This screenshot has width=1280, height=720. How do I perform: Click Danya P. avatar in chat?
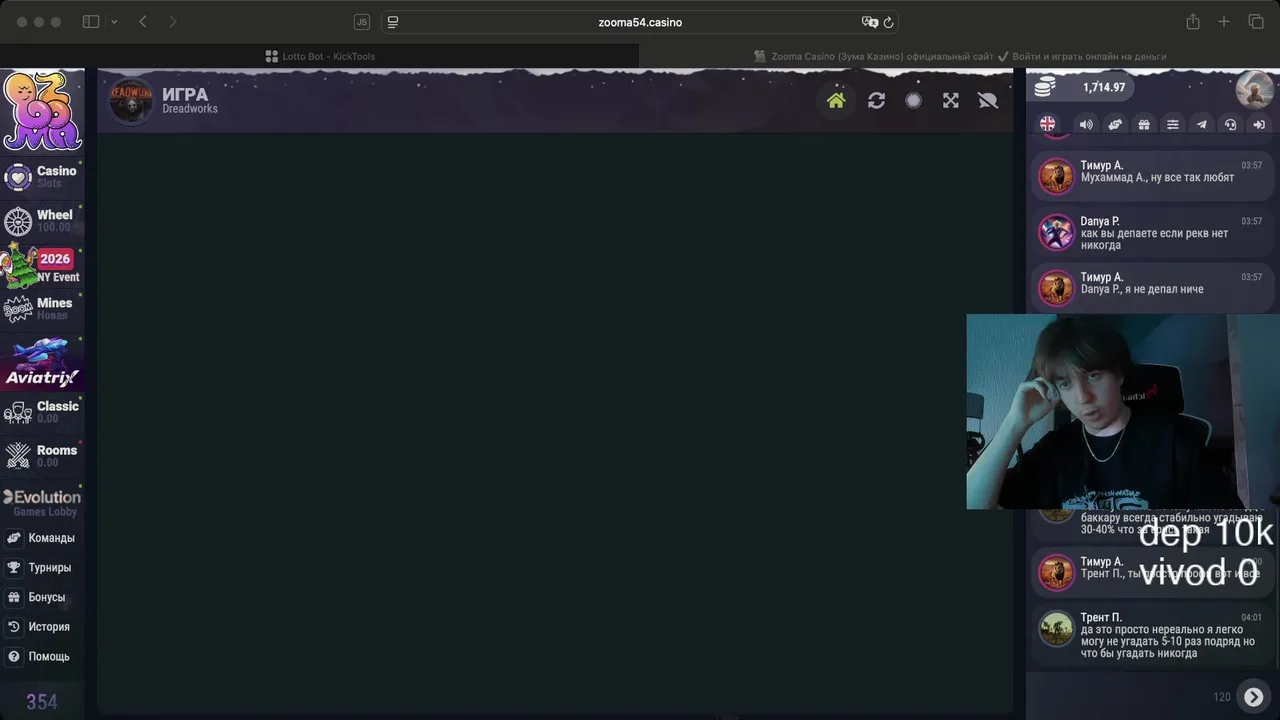[1056, 233]
